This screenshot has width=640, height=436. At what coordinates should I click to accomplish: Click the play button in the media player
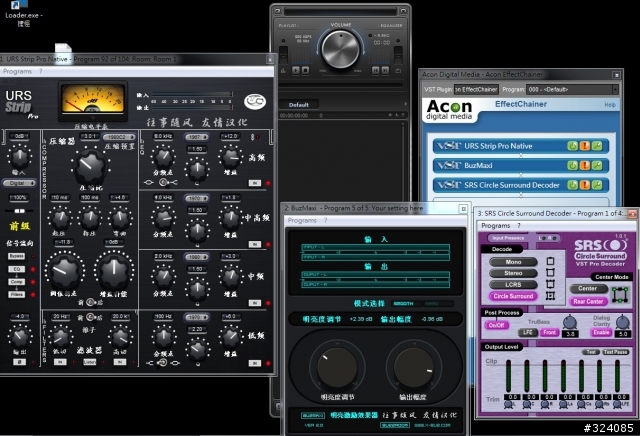coord(296,70)
